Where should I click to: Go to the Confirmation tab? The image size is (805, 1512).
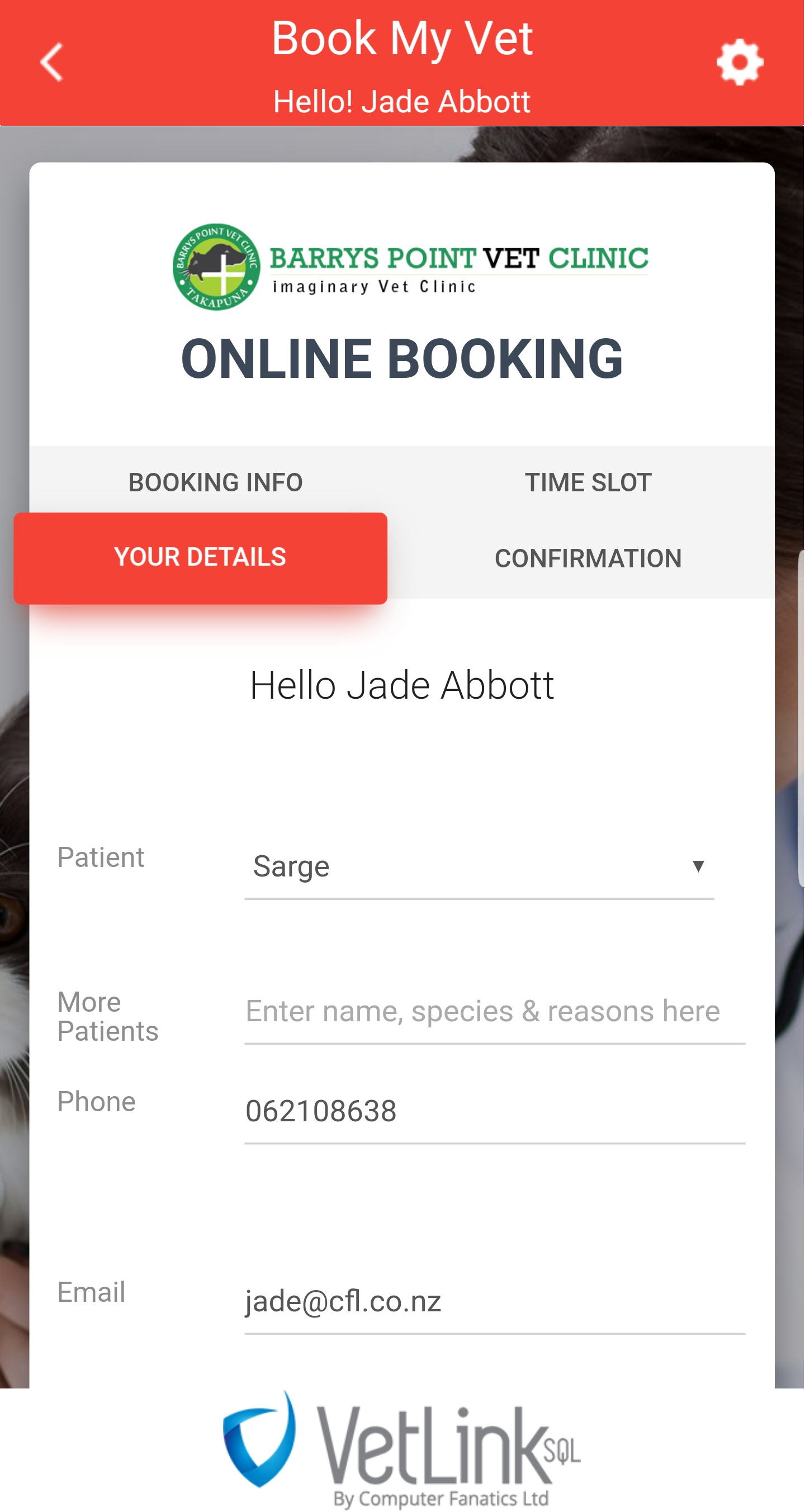click(x=588, y=558)
